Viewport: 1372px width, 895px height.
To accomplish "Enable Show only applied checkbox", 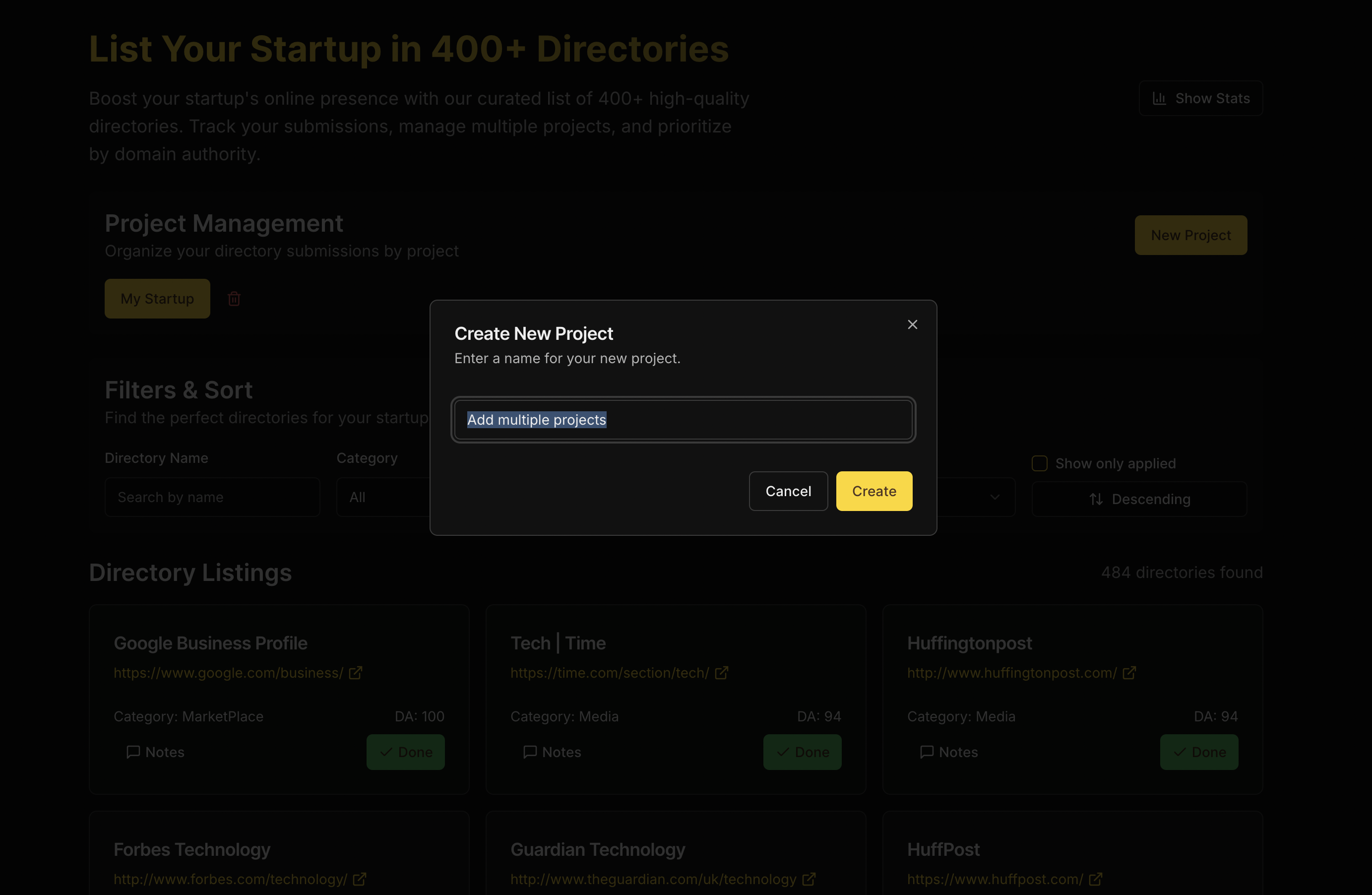I will click(1039, 464).
